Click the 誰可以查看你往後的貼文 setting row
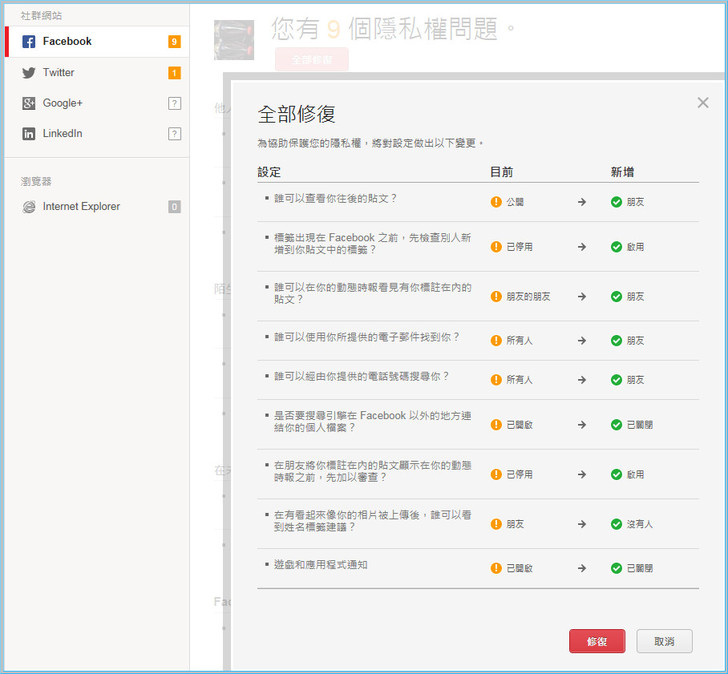728x674 pixels. pos(336,198)
